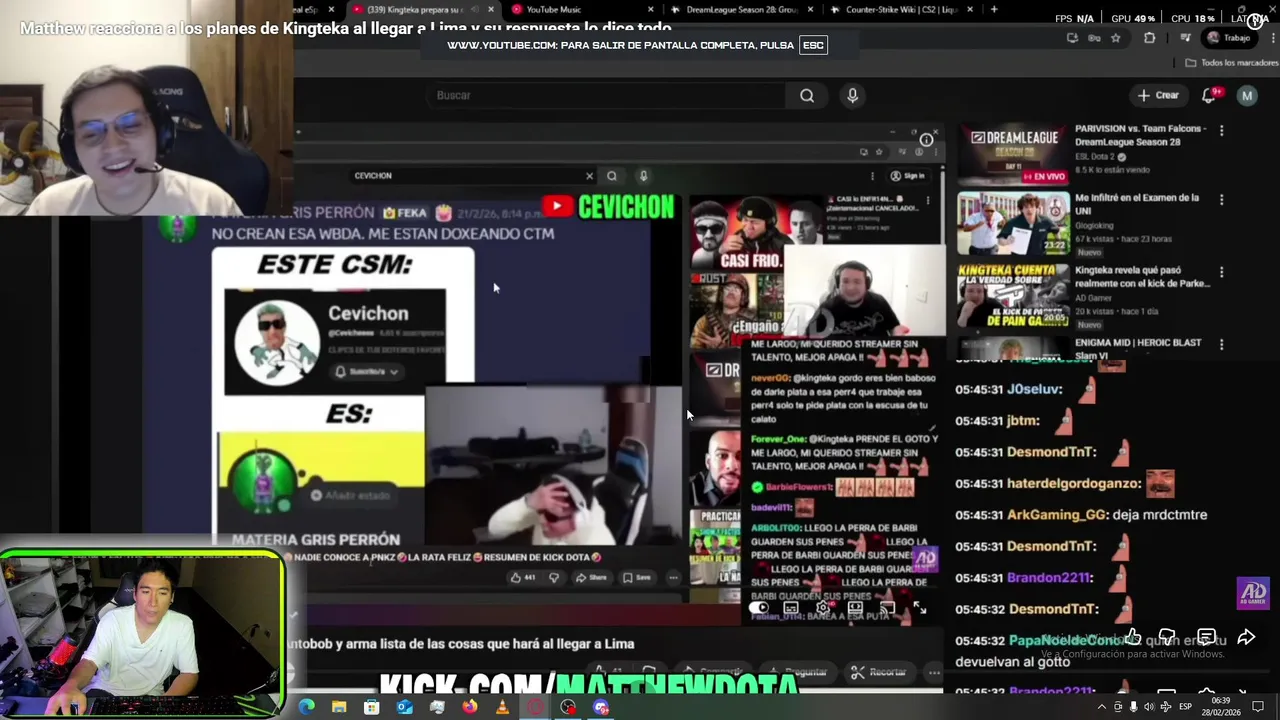1280x720 pixels.
Task: Open Microsoft Store from taskbar
Action: (372, 707)
